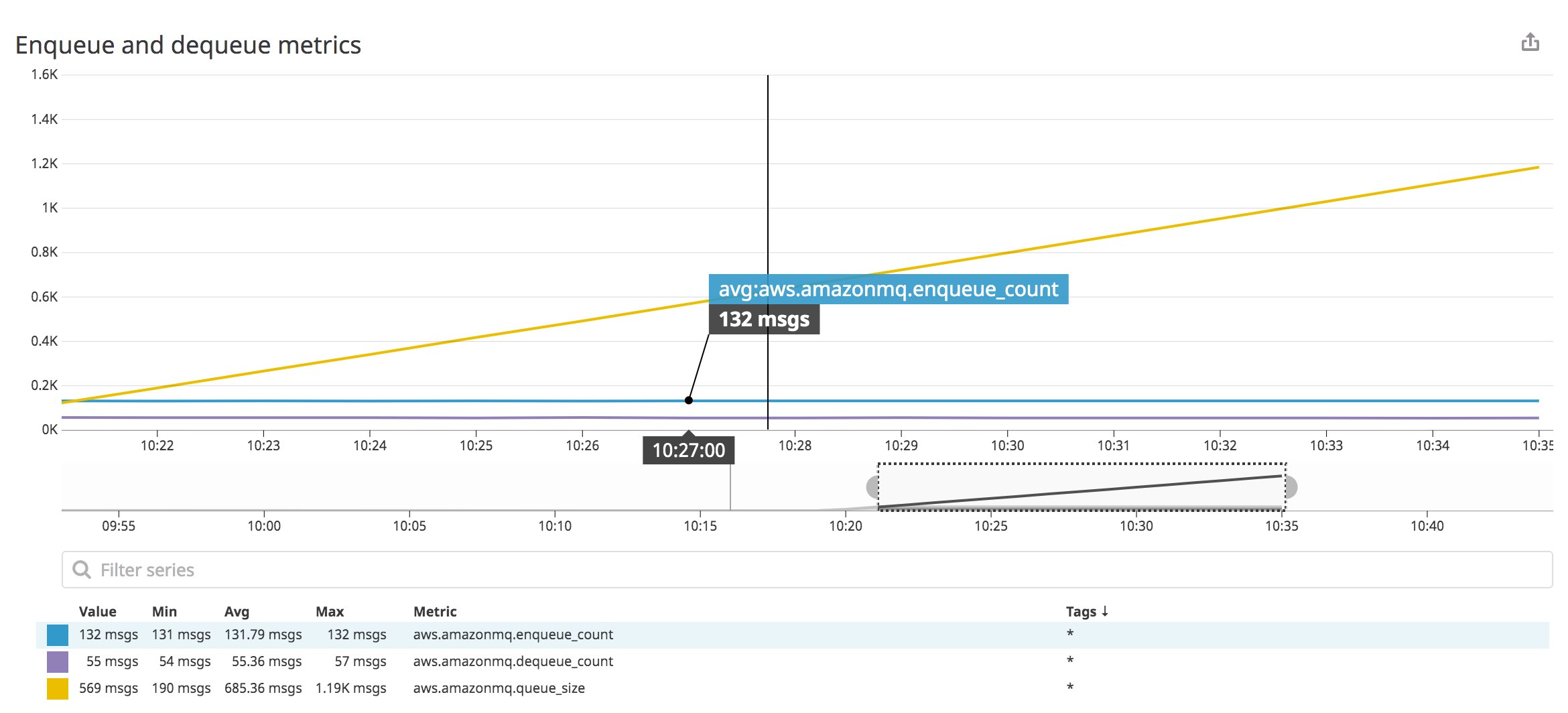This screenshot has width=1568, height=713.
Task: Click the magnifier icon in the Filter series box
Action: [82, 569]
